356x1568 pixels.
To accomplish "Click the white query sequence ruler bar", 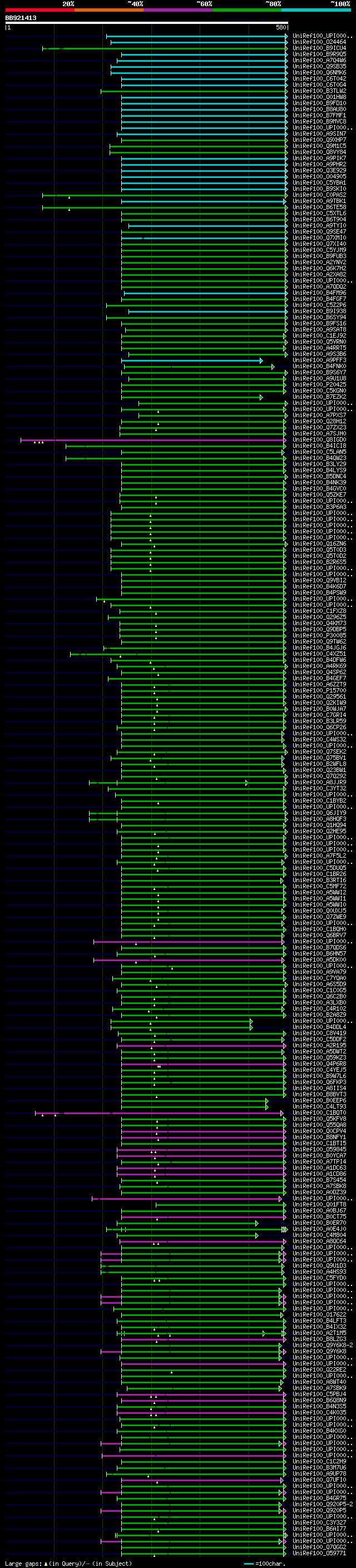I will coord(147,22).
